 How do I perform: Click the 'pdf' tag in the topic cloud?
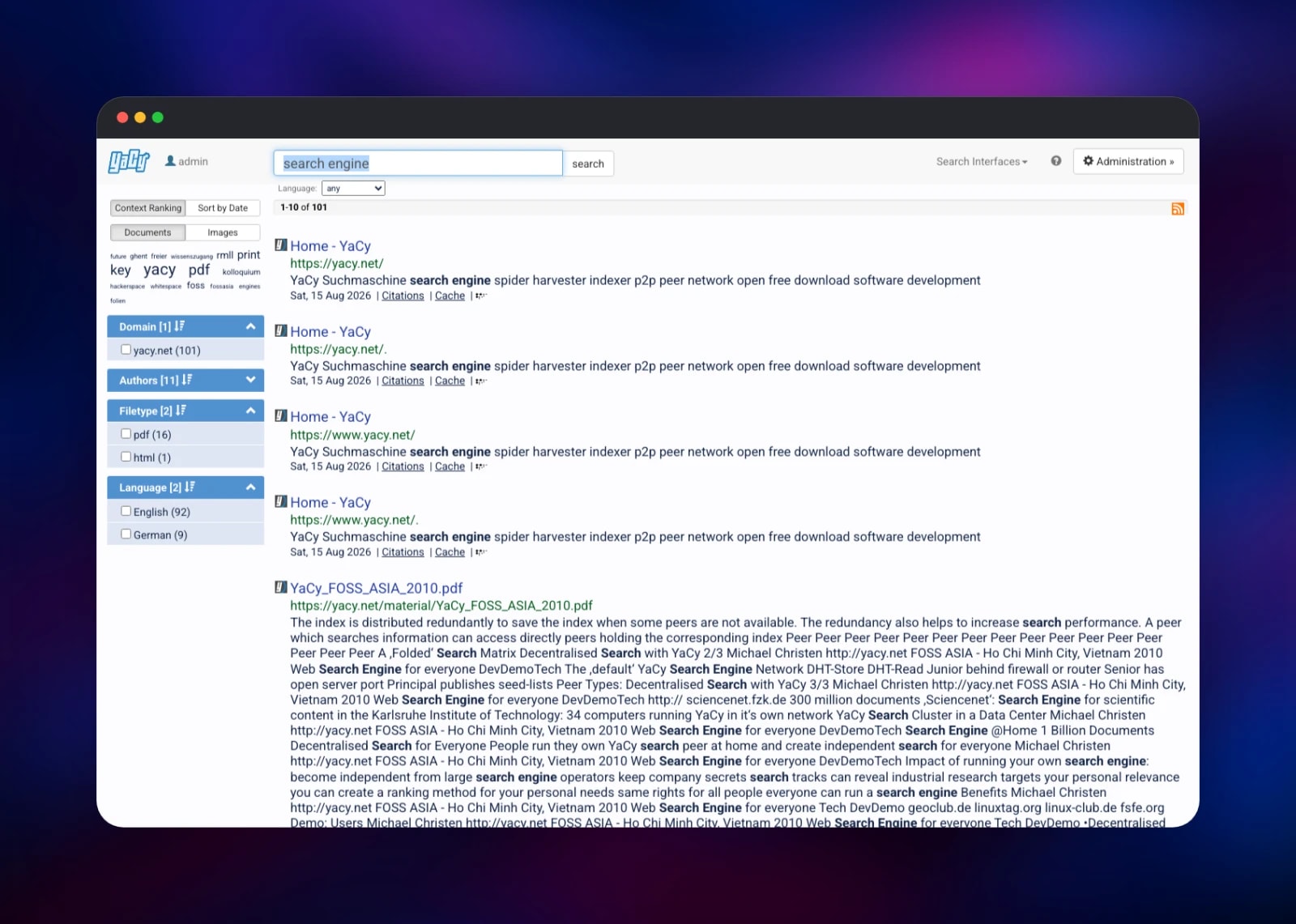pos(199,270)
